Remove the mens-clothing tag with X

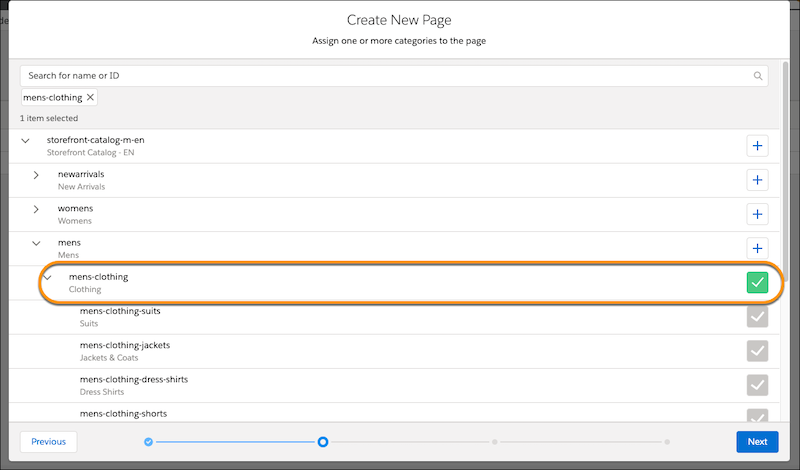point(90,97)
